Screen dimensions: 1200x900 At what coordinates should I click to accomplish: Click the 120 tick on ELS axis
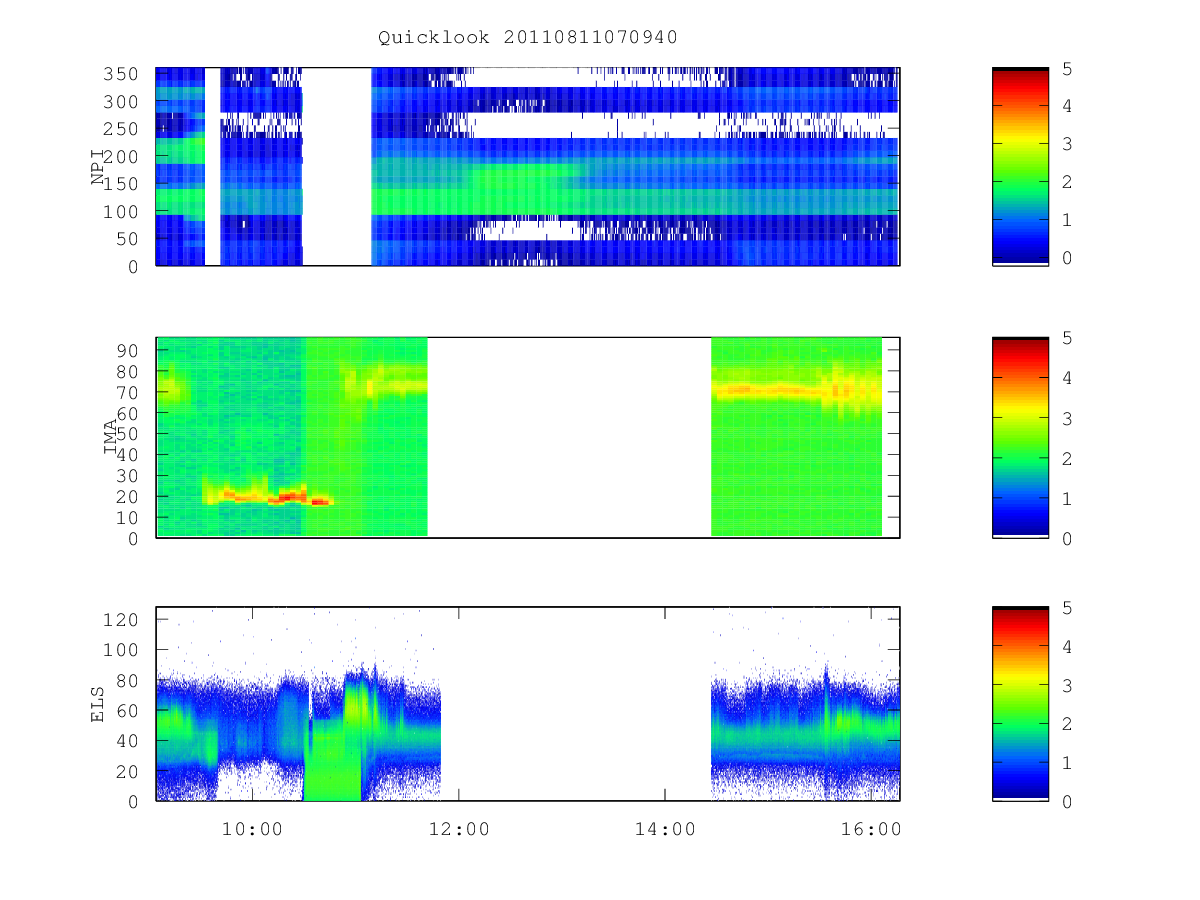(x=123, y=620)
